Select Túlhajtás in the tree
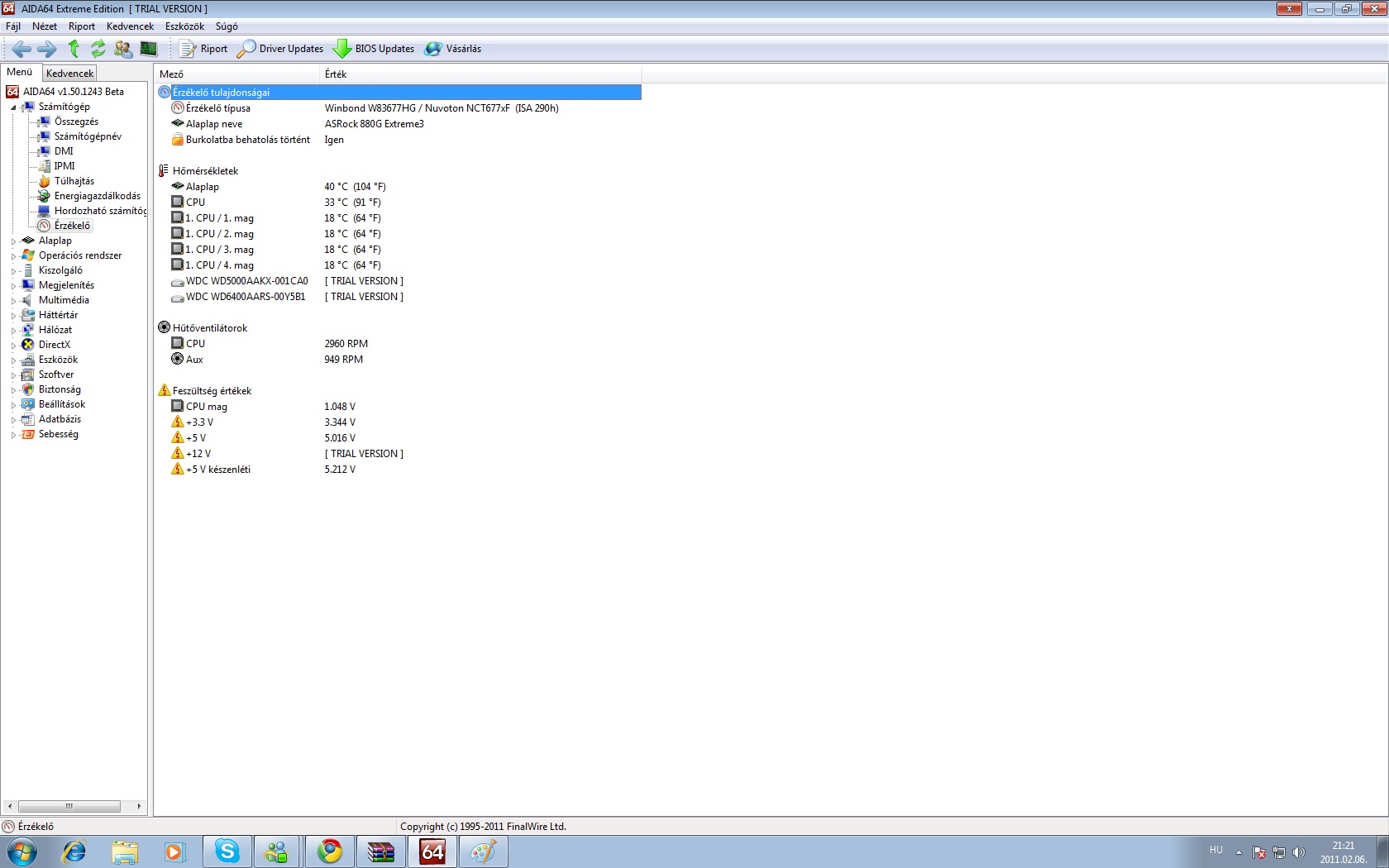This screenshot has width=1389, height=868. pos(74,181)
